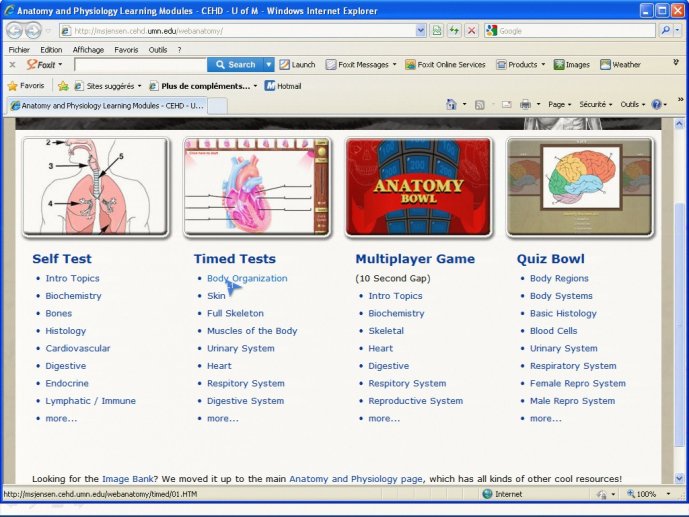Screen dimensions: 689x517
Task: Click the Google search box
Action: coord(575,31)
